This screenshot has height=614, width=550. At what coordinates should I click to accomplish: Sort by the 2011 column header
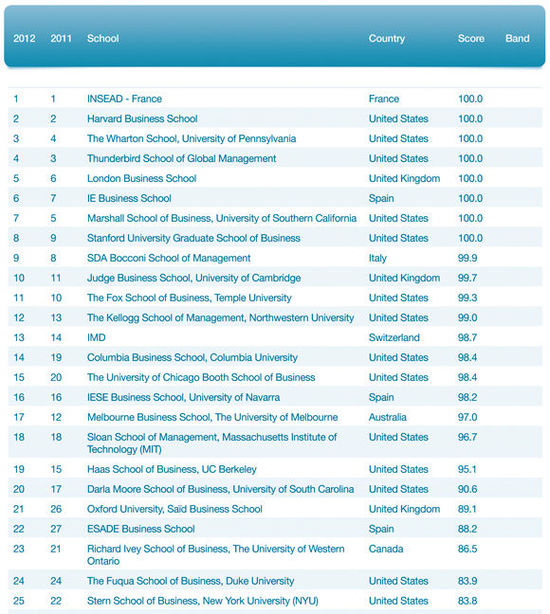point(61,38)
